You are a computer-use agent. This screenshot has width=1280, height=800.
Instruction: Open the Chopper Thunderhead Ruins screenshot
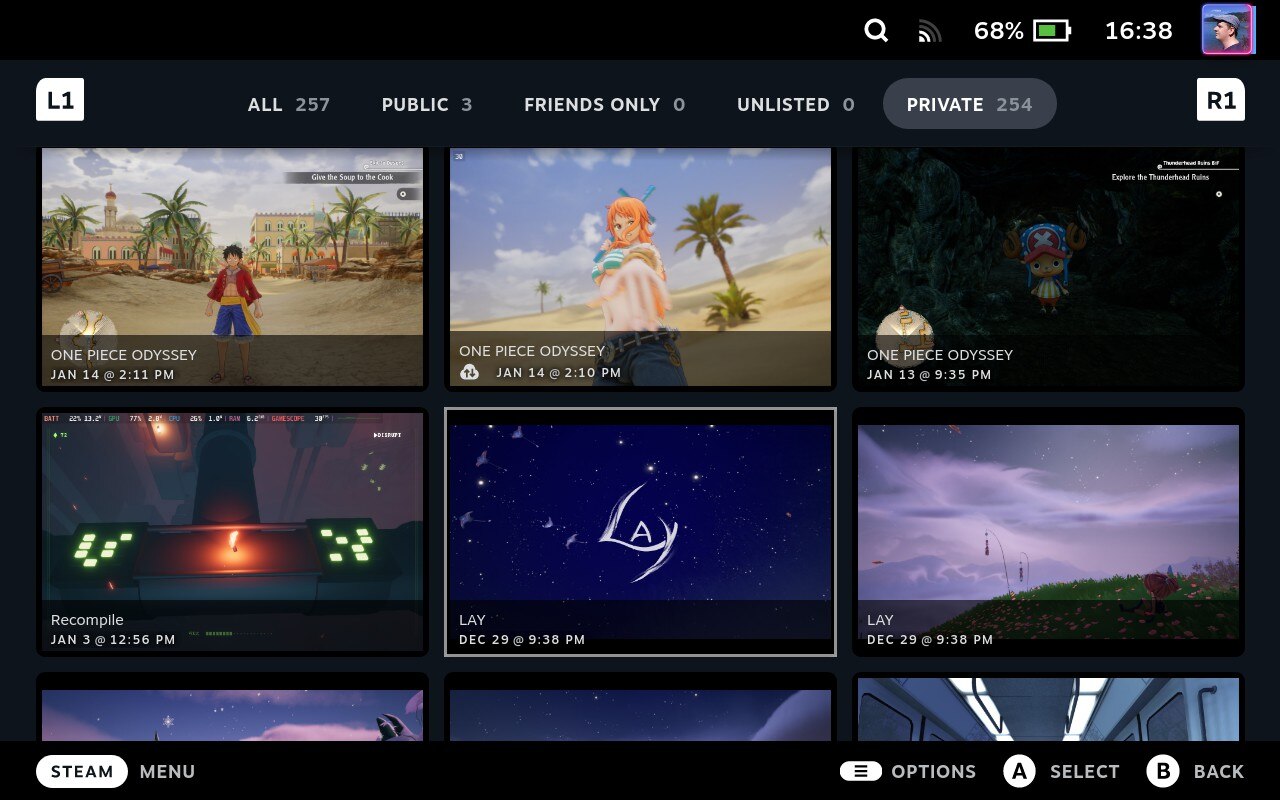click(1048, 266)
